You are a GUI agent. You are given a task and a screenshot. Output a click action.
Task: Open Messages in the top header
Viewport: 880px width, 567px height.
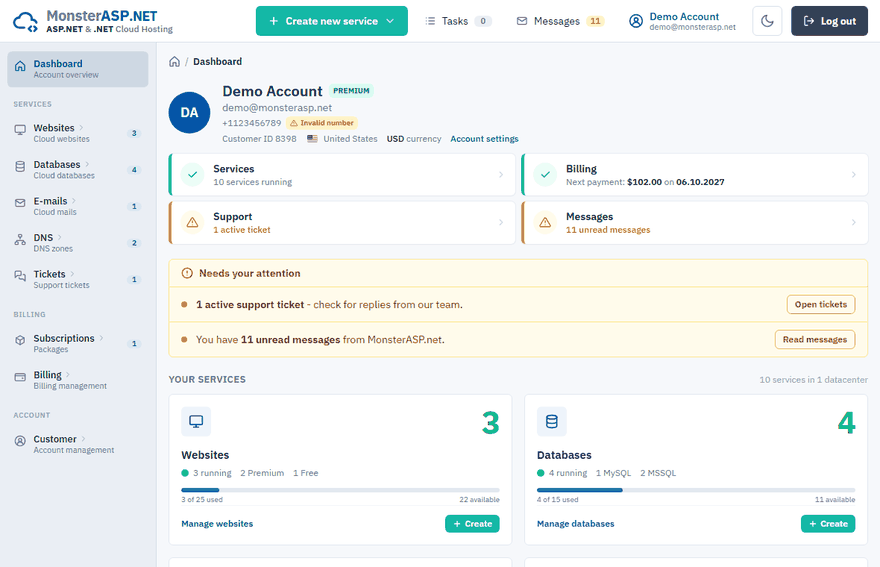[560, 21]
